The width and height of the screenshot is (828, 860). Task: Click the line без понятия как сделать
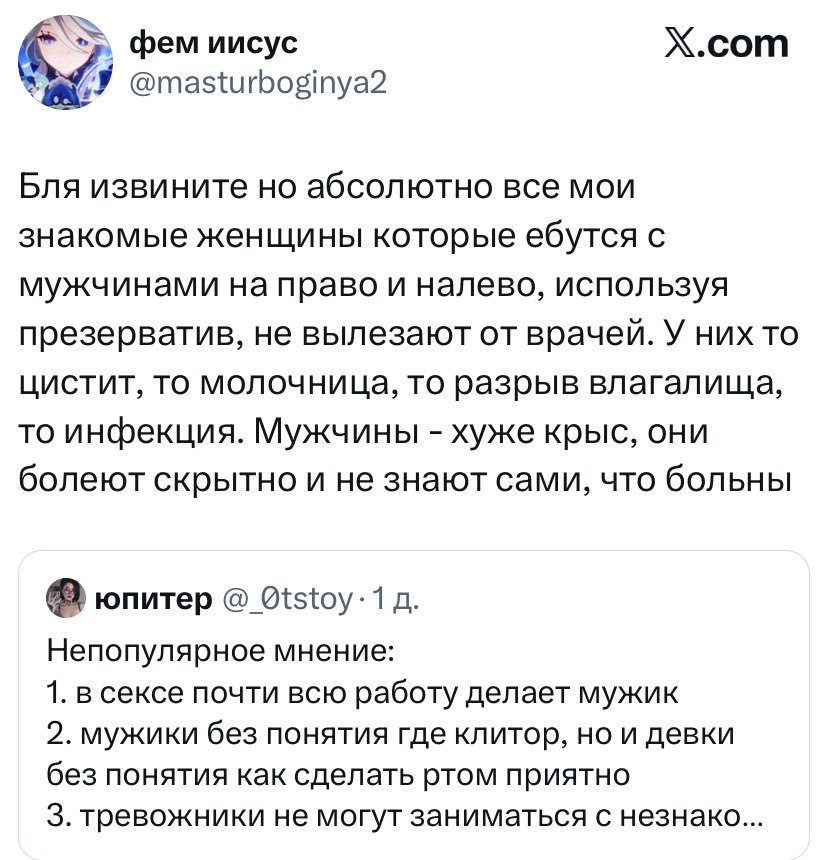339,775
